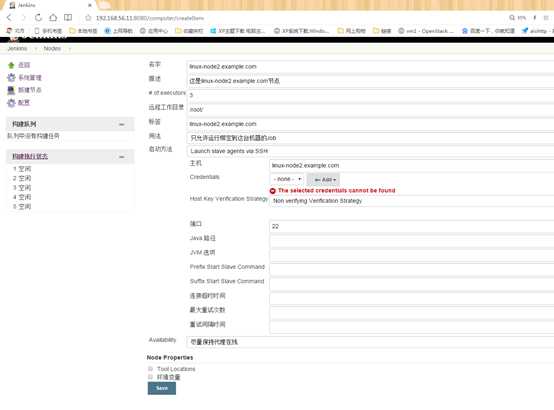The width and height of the screenshot is (554, 410).
Task: Open Host Key Verification Strategy dropdown
Action: (x=412, y=201)
